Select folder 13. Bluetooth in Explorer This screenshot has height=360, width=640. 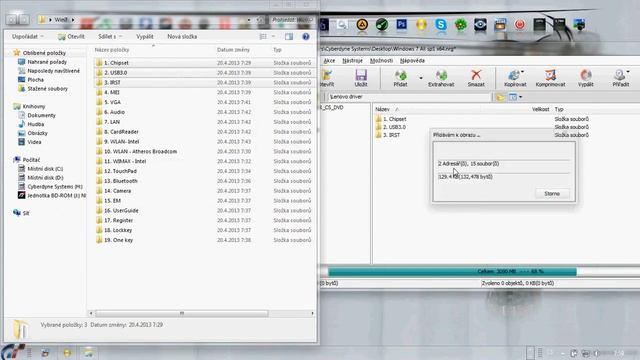point(116,181)
